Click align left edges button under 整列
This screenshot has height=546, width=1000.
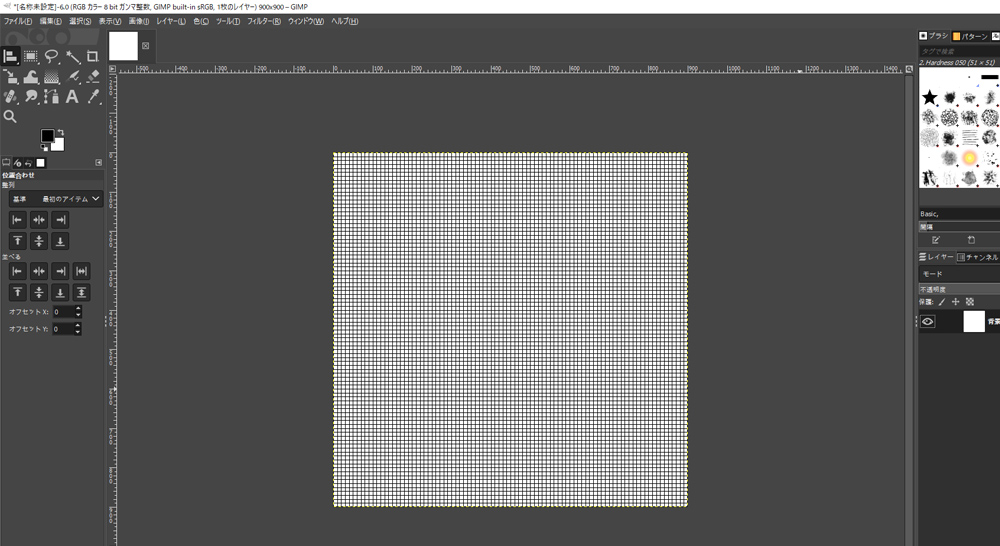(17, 220)
